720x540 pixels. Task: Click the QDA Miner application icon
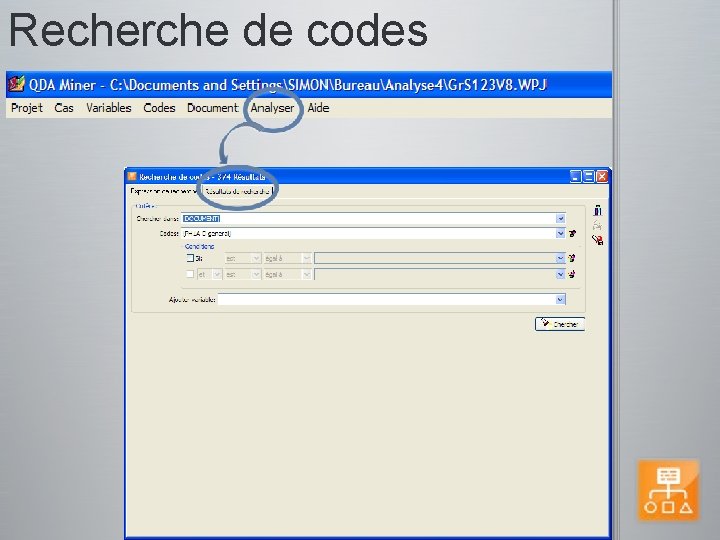pos(17,84)
